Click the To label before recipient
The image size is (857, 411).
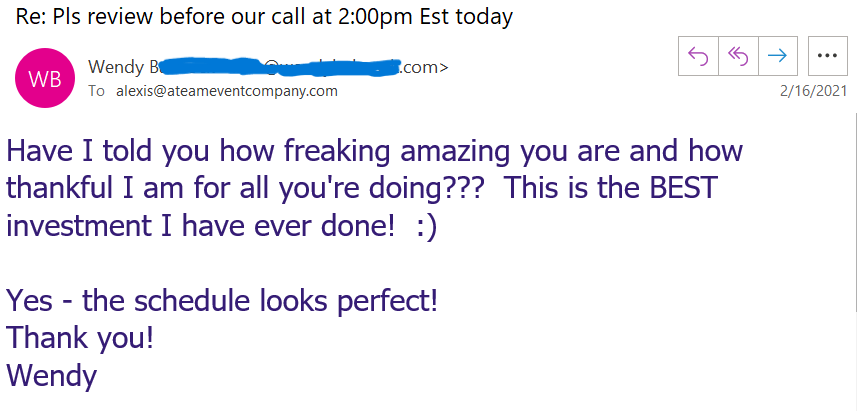click(x=96, y=91)
